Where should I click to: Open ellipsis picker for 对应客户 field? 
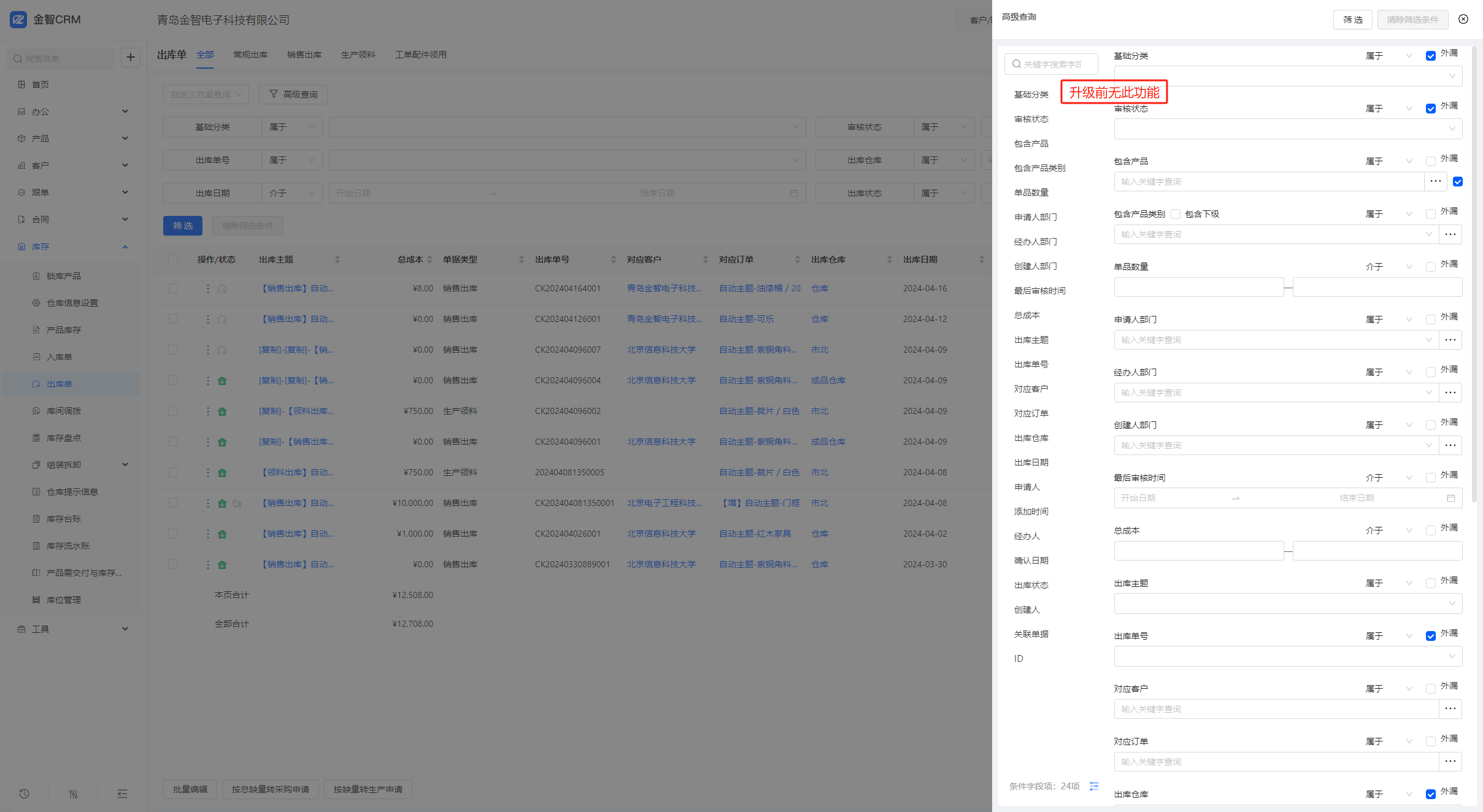(x=1450, y=709)
